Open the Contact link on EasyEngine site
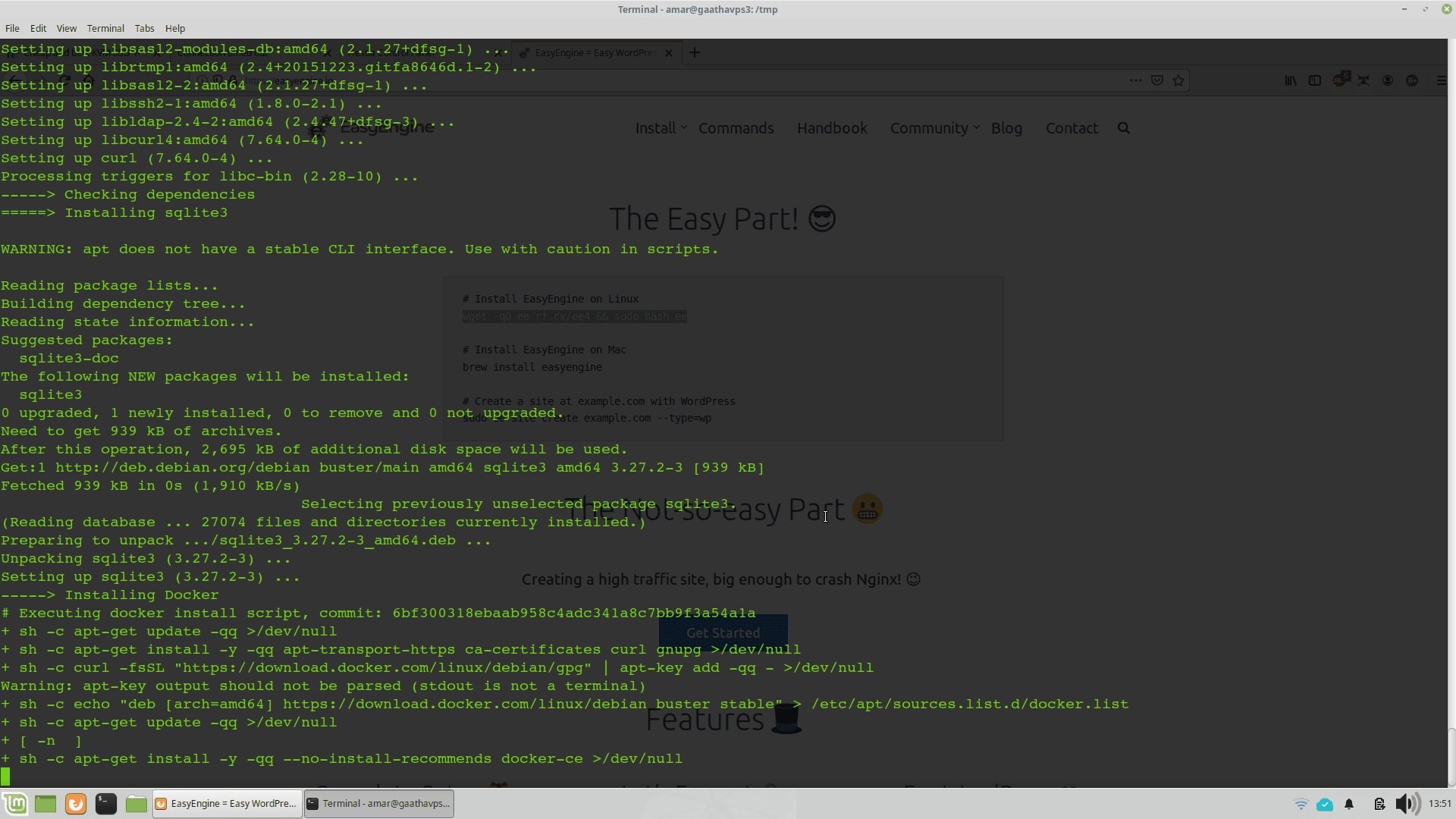This screenshot has height=819, width=1456. pos(1072,128)
